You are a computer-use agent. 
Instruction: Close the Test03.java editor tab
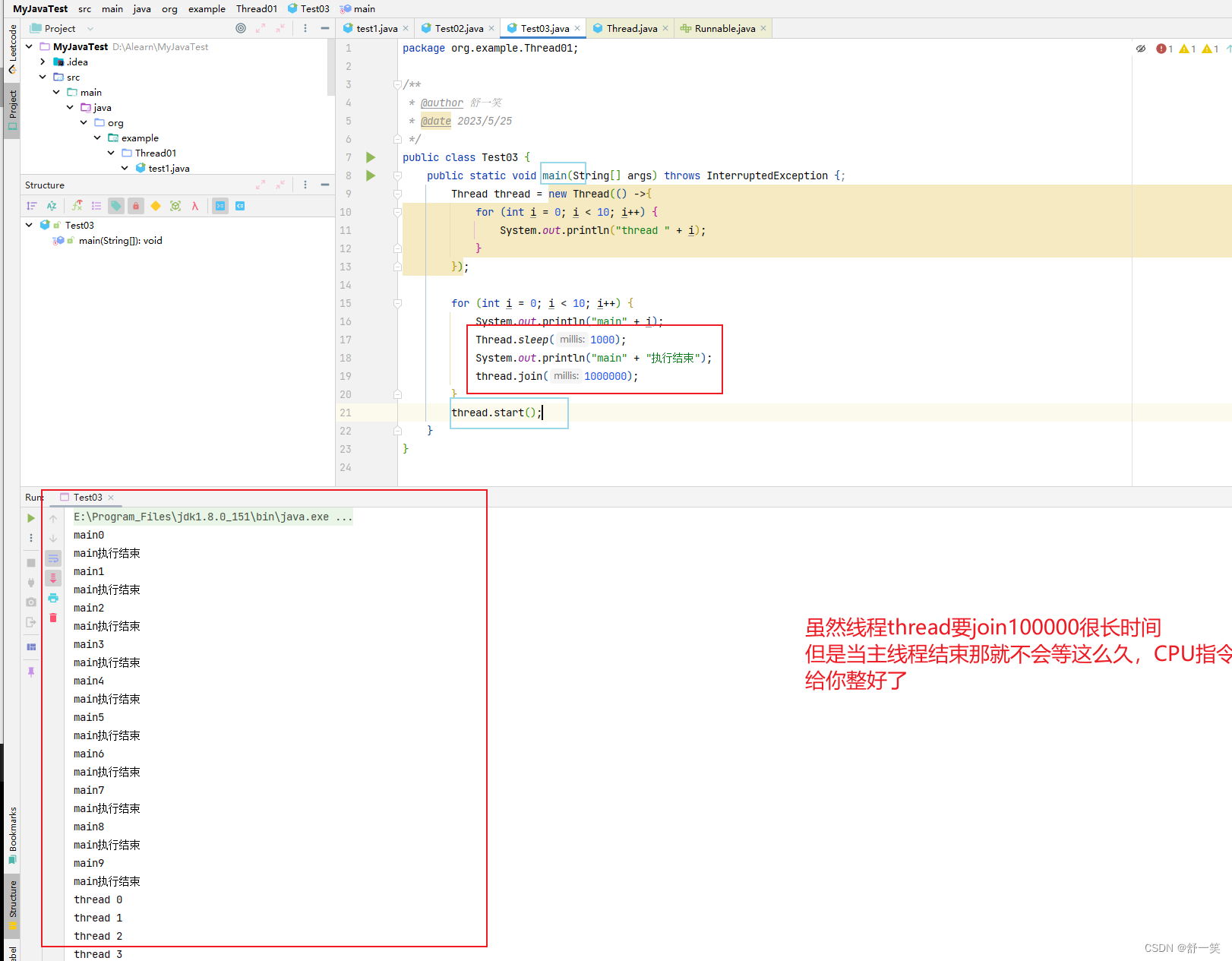coord(577,28)
